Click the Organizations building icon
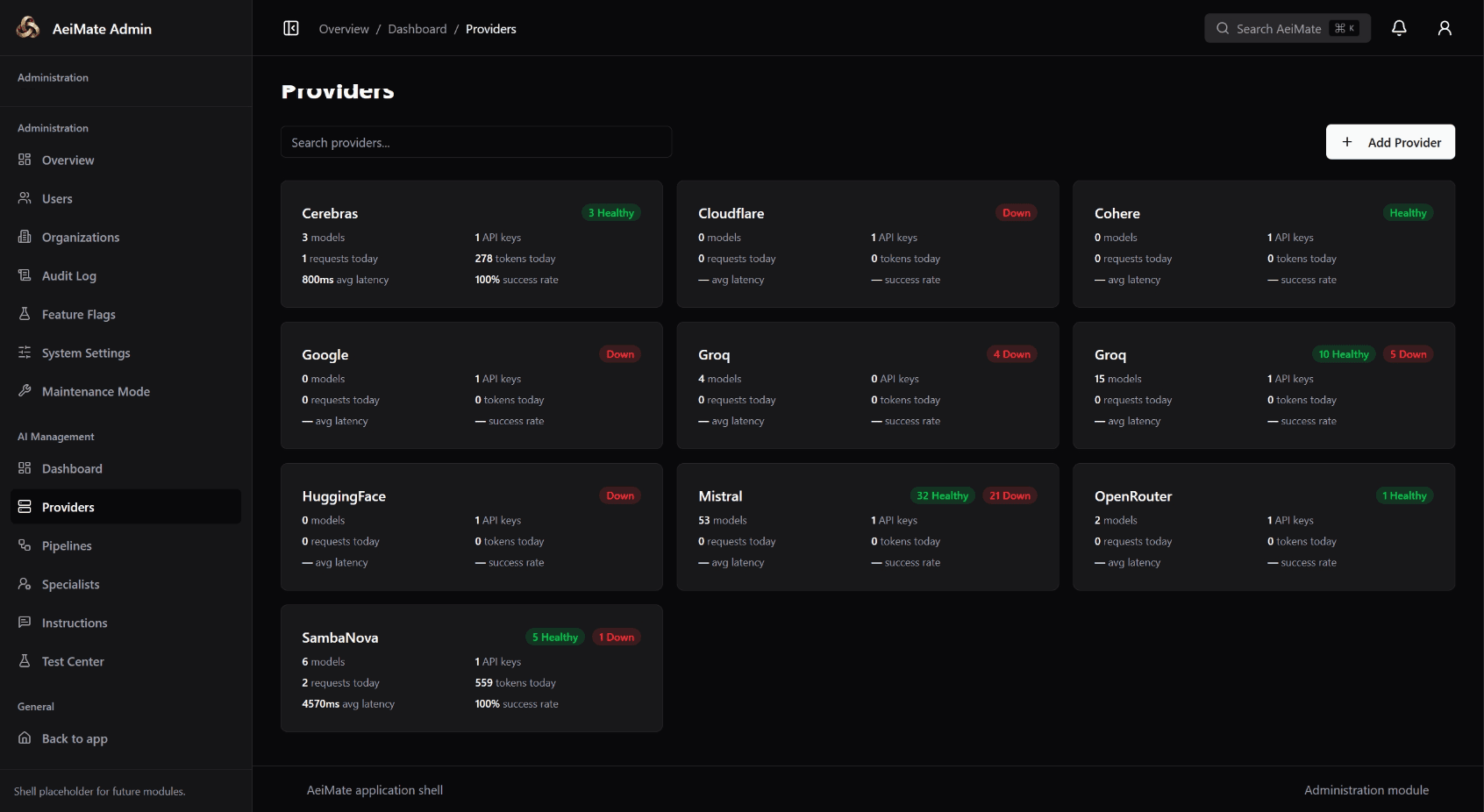Screen dimensions: 1484x812 25,237
